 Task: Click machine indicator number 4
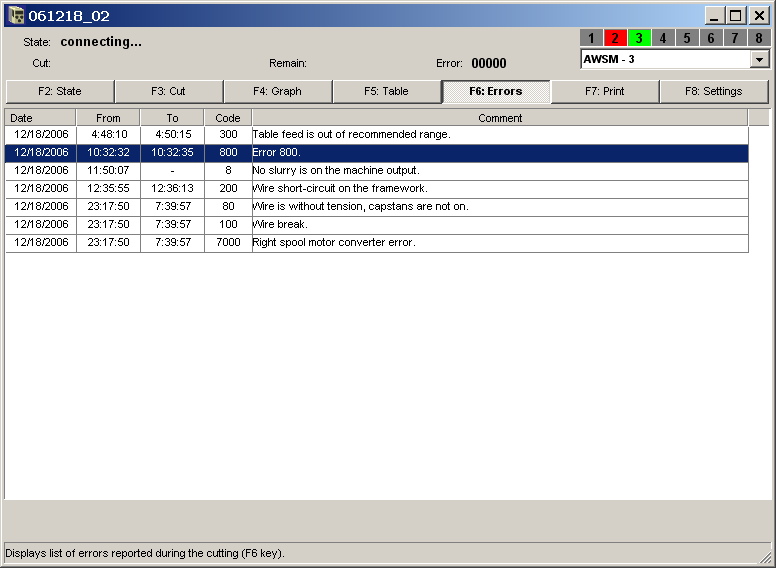coord(663,38)
